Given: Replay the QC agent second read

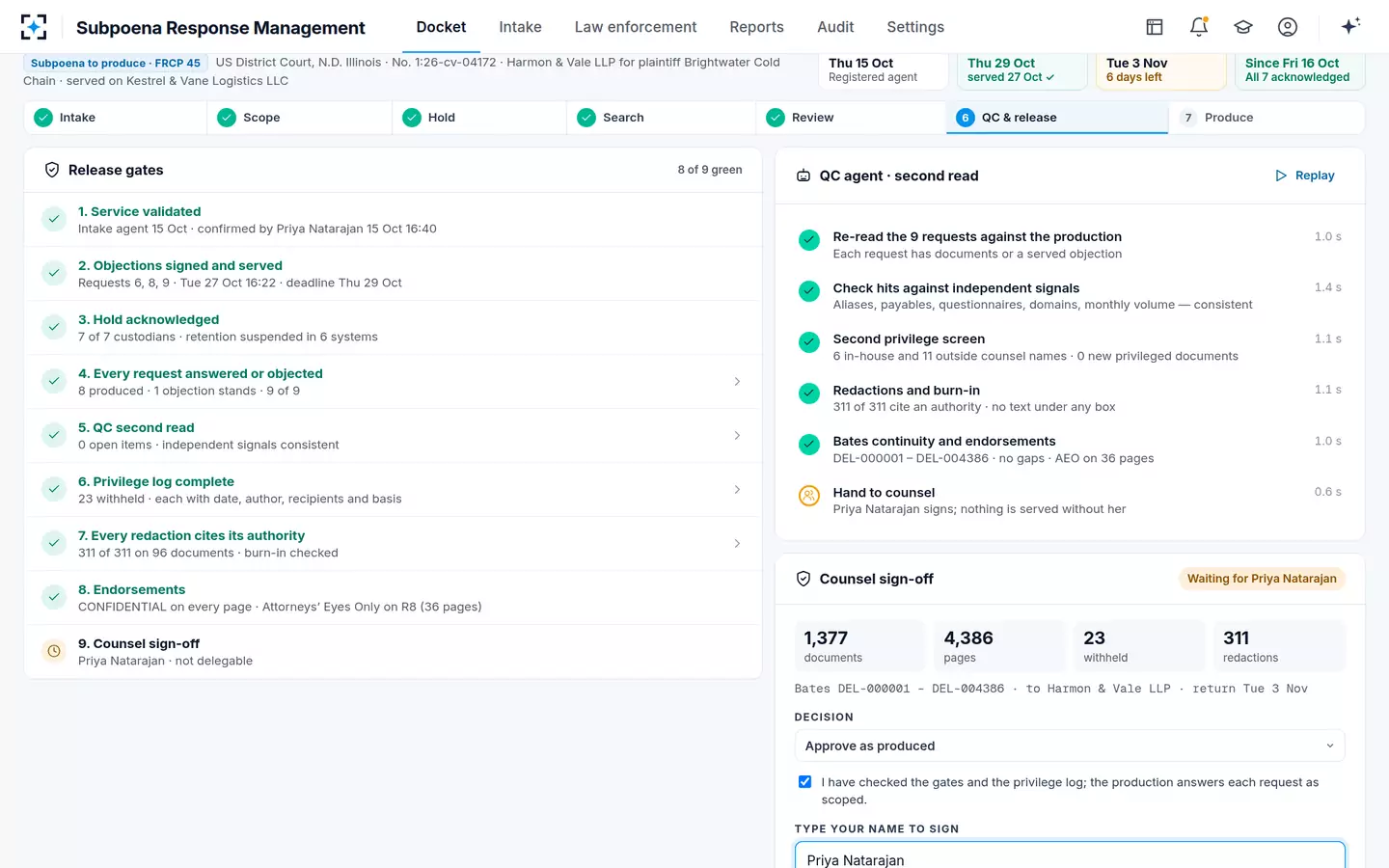Looking at the screenshot, I should [1304, 176].
